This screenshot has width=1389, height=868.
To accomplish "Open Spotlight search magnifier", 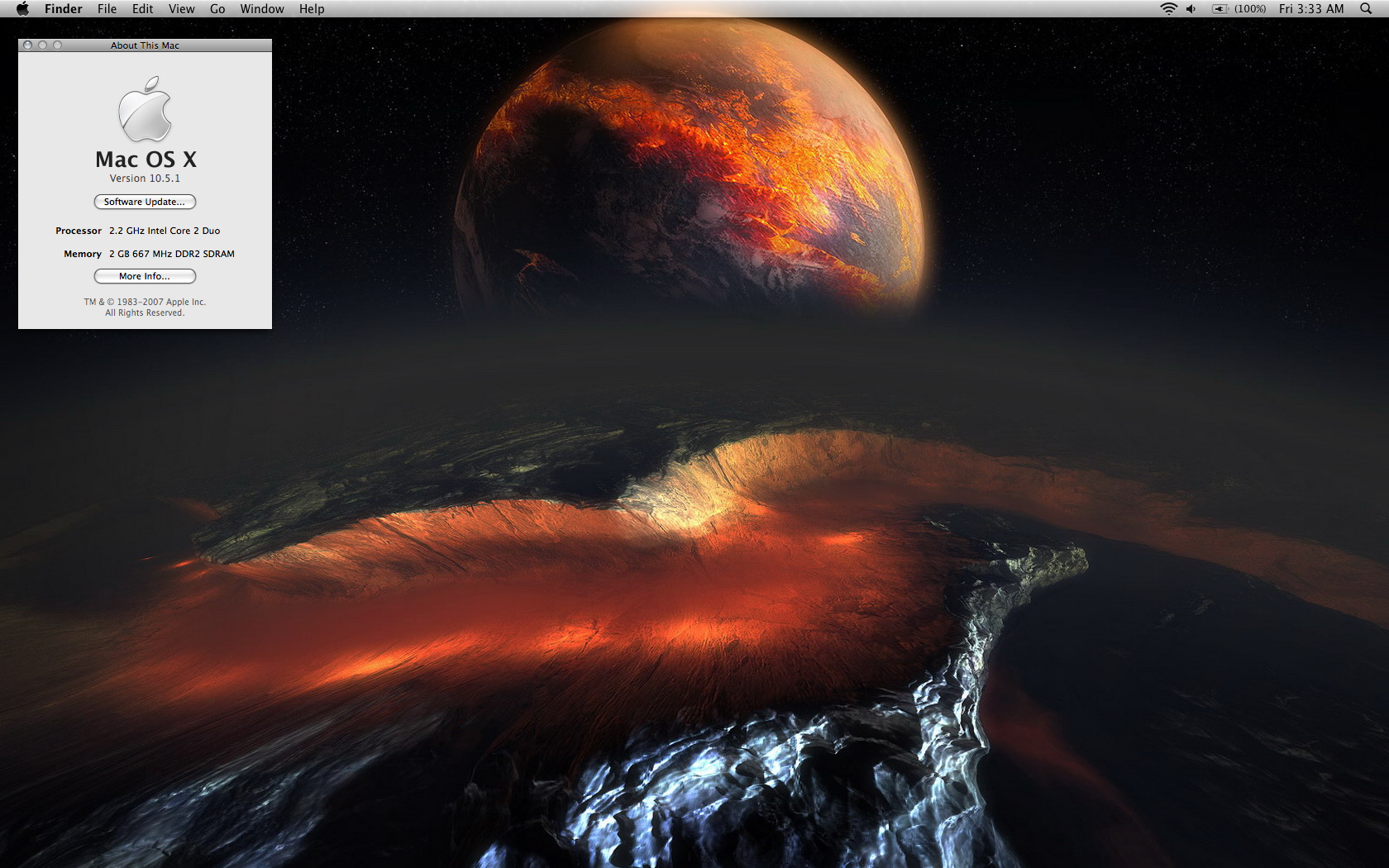I will [x=1366, y=9].
